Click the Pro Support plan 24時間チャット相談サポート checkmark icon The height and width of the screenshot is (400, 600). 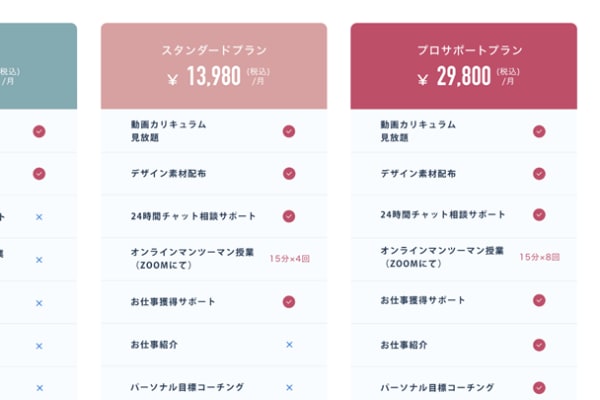tap(539, 215)
